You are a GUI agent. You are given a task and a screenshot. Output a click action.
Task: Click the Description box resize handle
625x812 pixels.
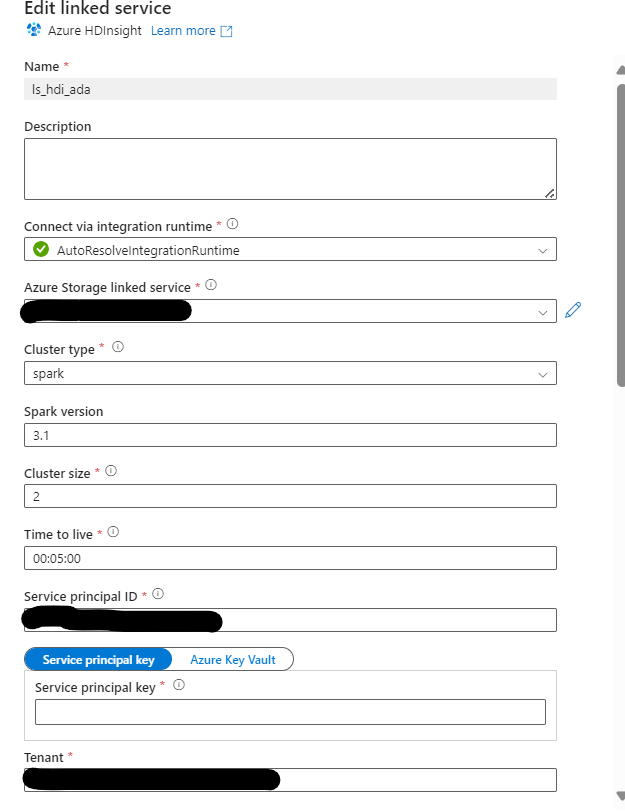coord(550,193)
